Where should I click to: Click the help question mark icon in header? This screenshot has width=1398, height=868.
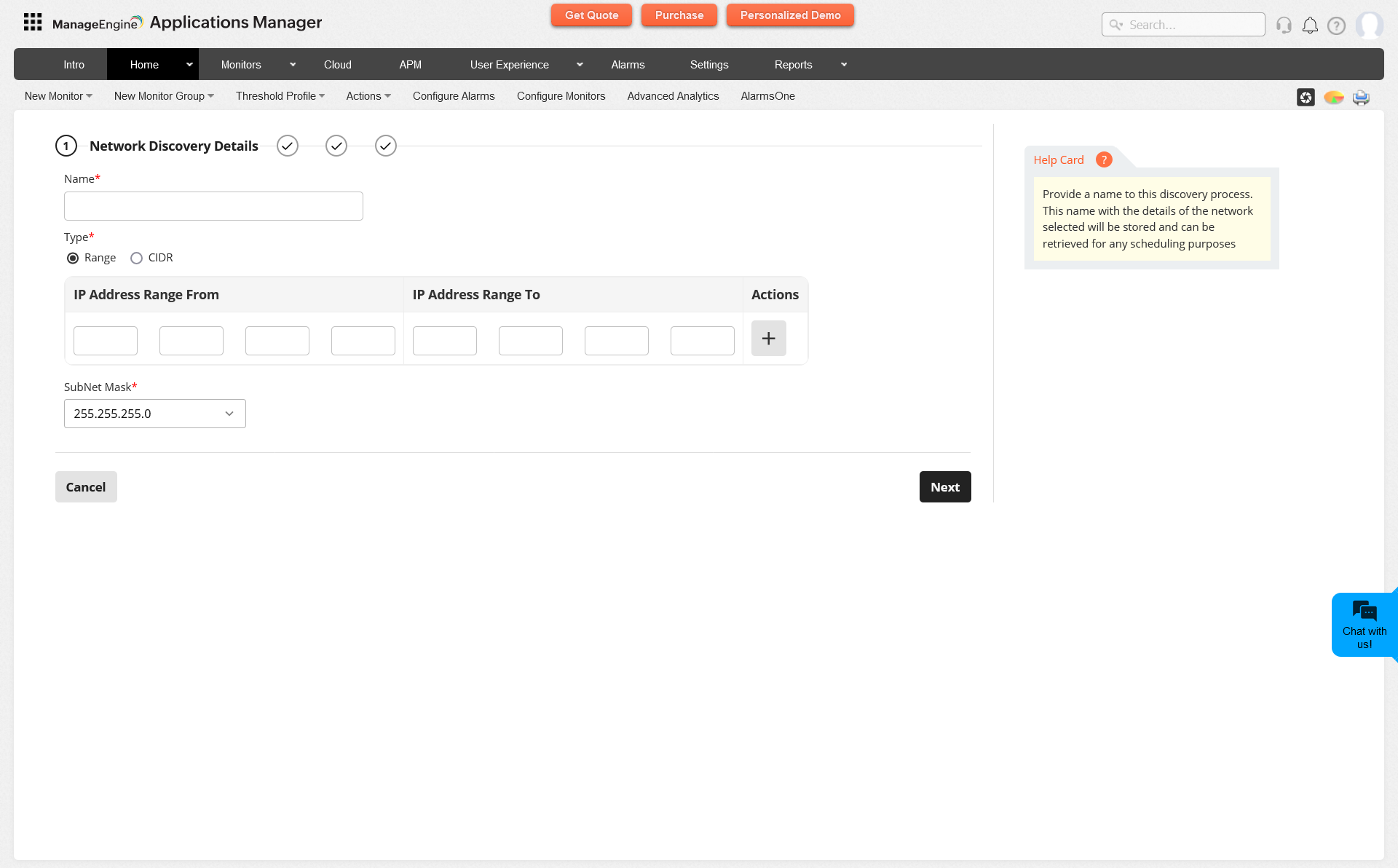1336,25
